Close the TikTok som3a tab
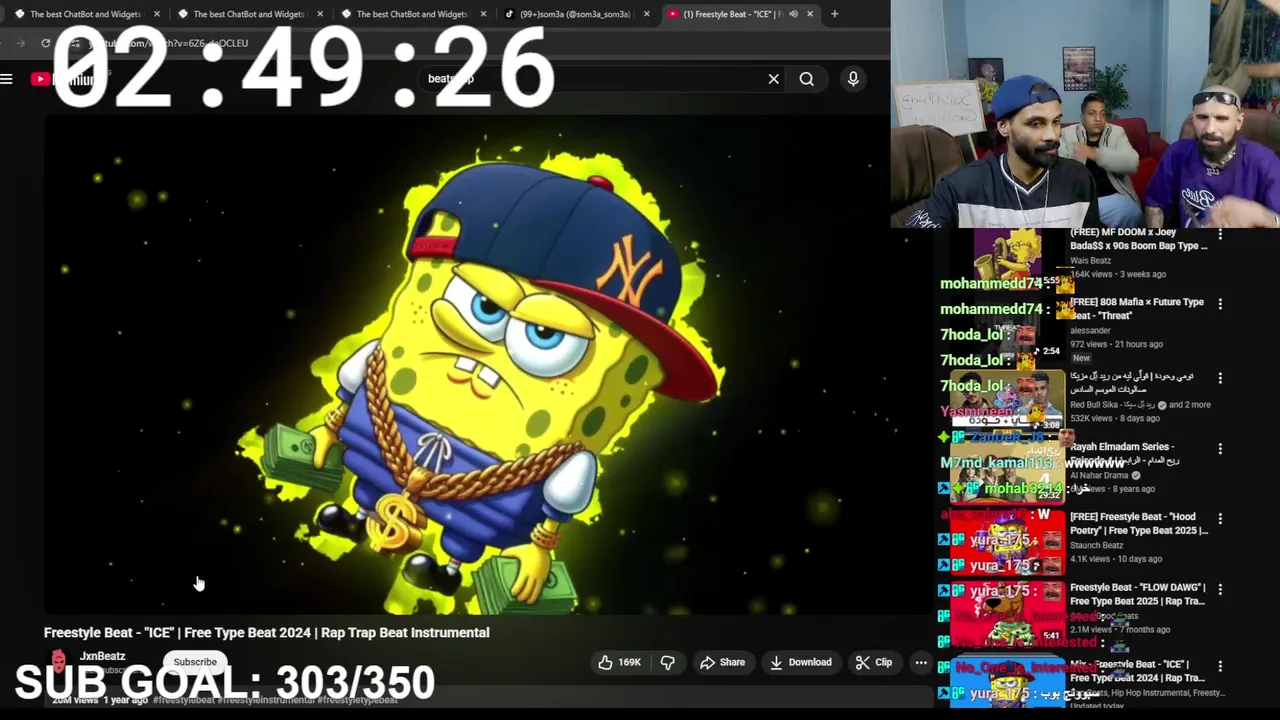This screenshot has width=1280, height=720. tap(647, 14)
